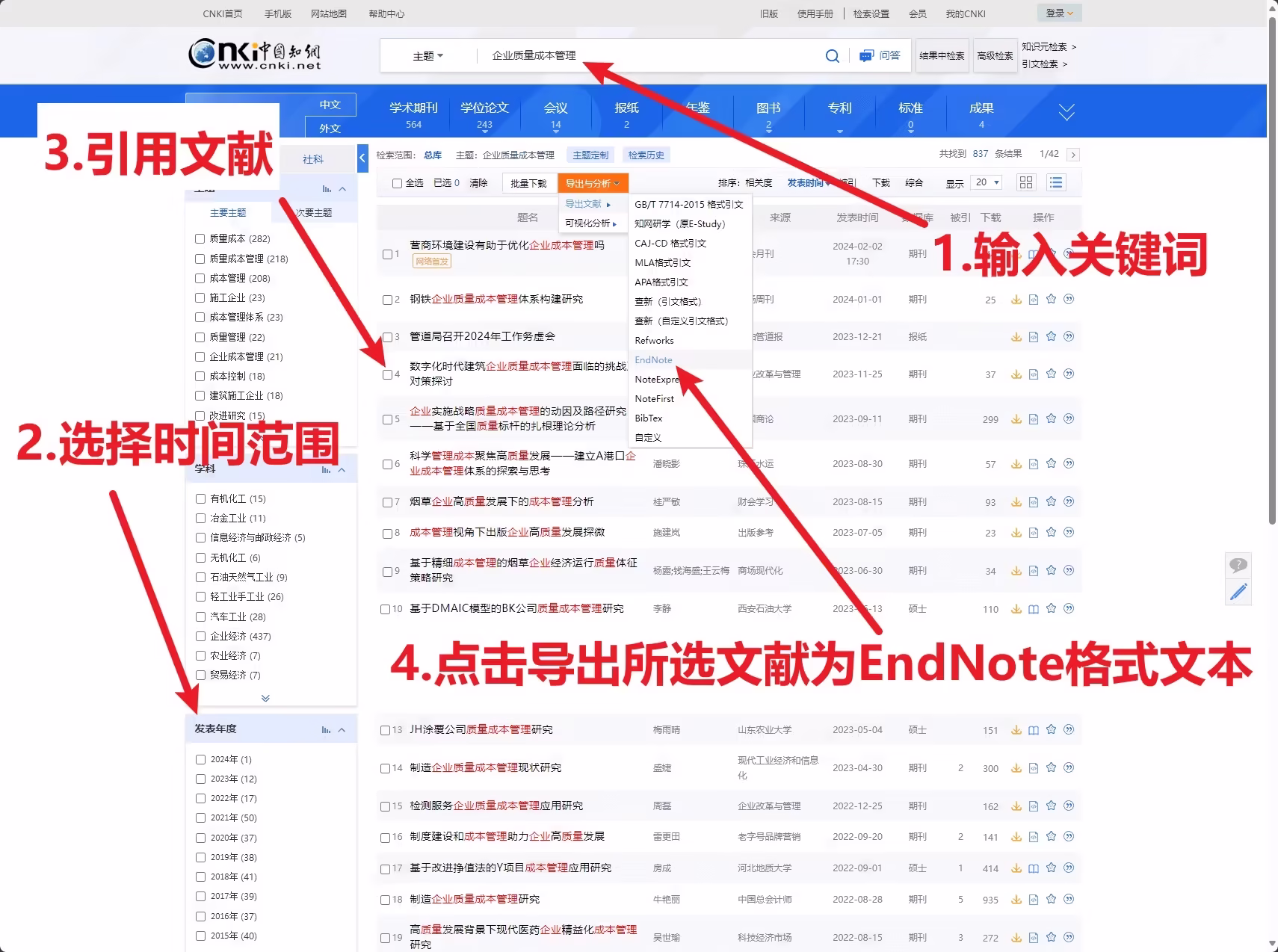
Task: Choose EndNote in the export menu
Action: click(x=653, y=360)
